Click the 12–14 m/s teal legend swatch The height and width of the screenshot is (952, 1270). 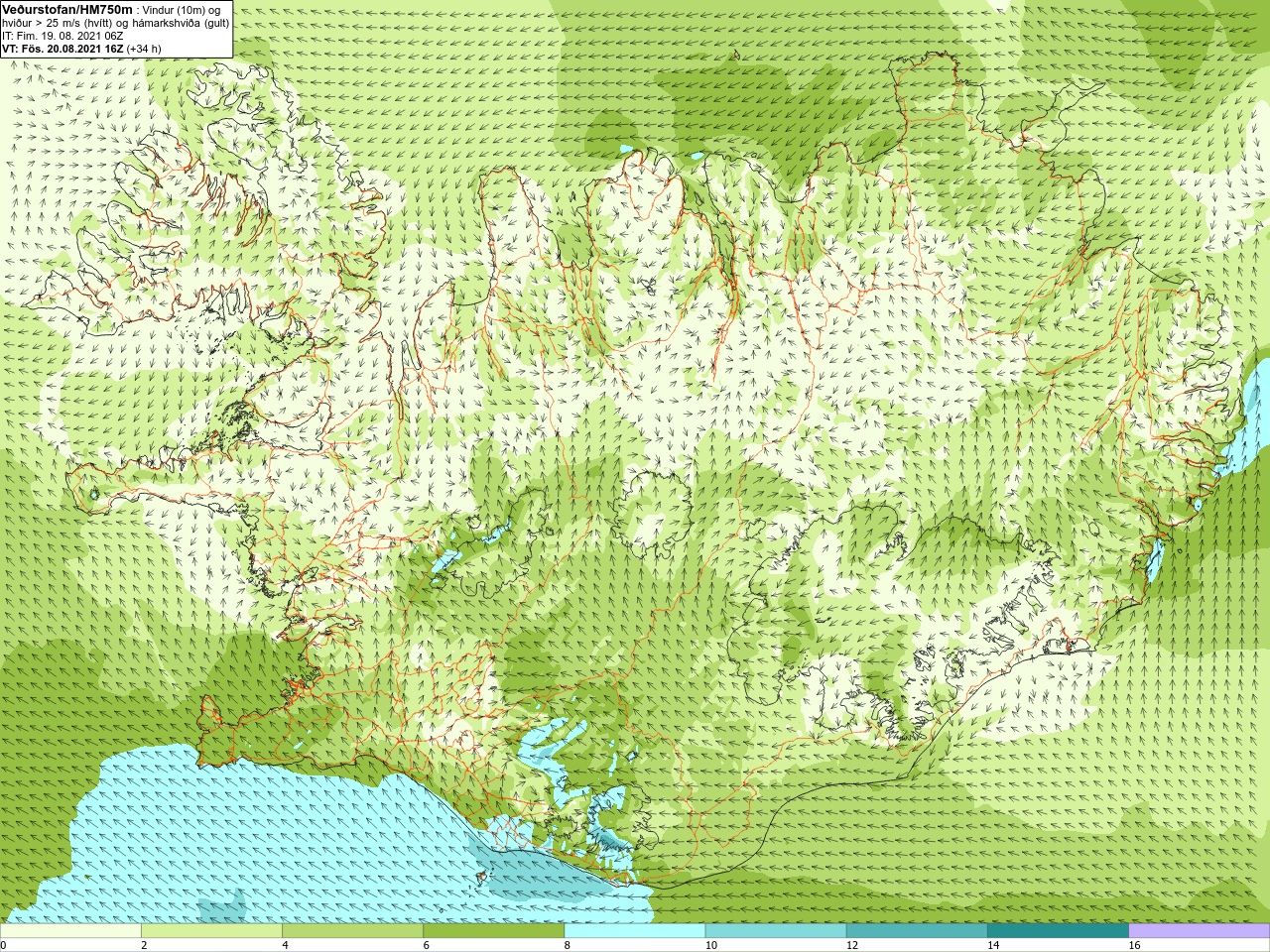916,931
